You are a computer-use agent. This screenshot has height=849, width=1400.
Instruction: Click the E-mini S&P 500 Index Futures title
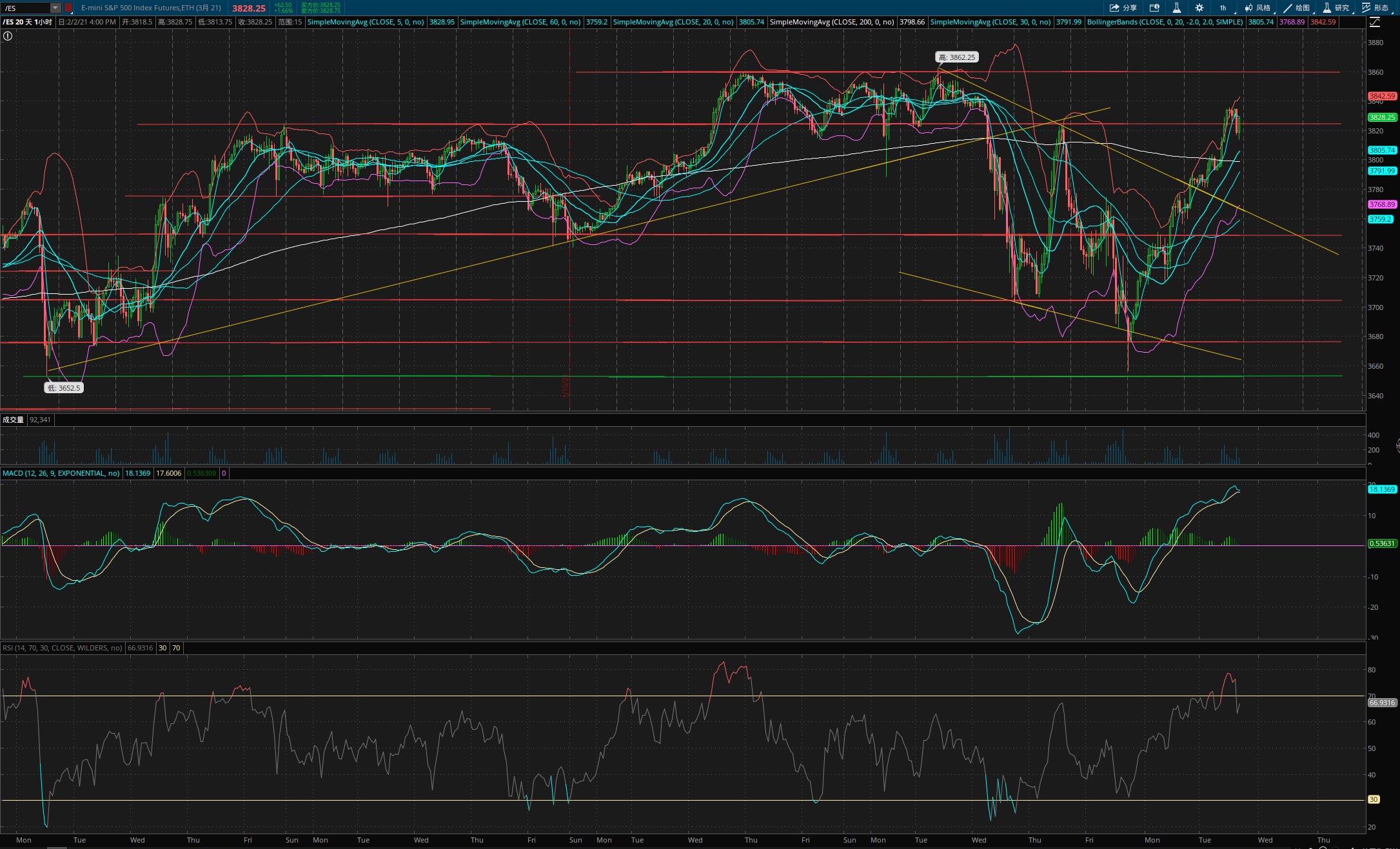tap(151, 8)
